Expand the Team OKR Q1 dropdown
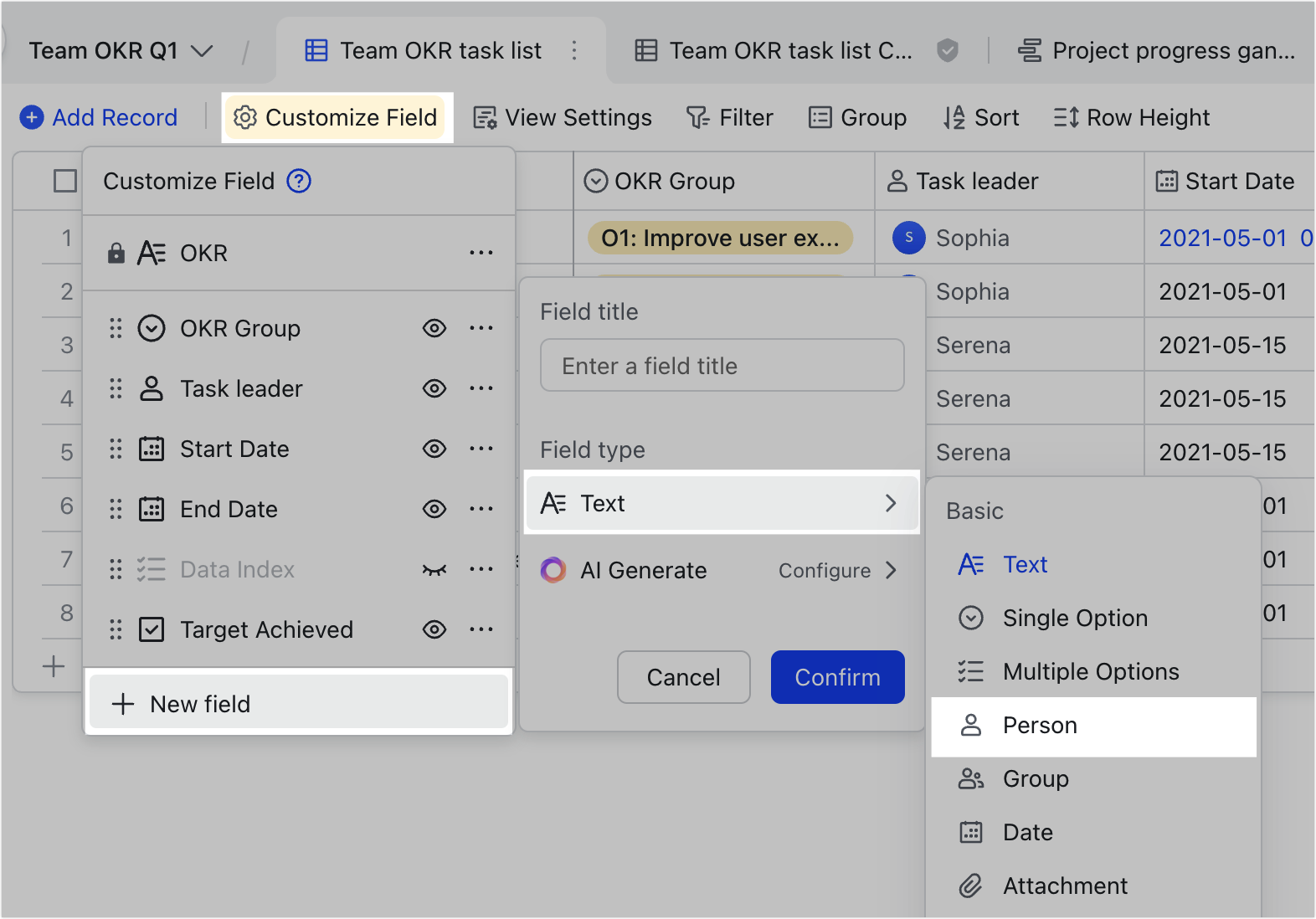Screen dimensions: 1316x919 [x=202, y=51]
